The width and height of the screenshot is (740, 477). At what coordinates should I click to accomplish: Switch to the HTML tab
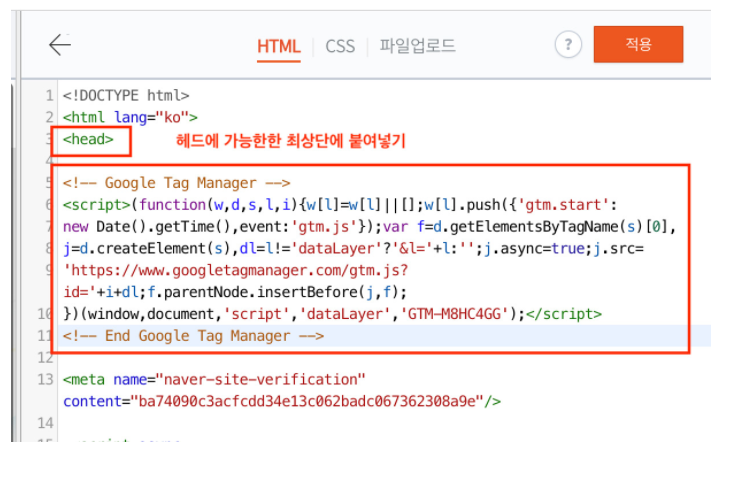[278, 46]
